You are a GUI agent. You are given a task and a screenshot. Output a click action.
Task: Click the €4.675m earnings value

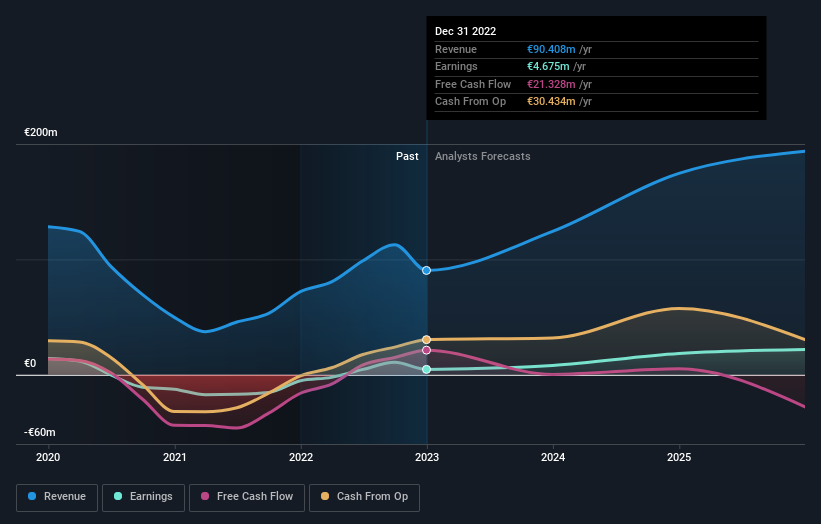pos(548,66)
